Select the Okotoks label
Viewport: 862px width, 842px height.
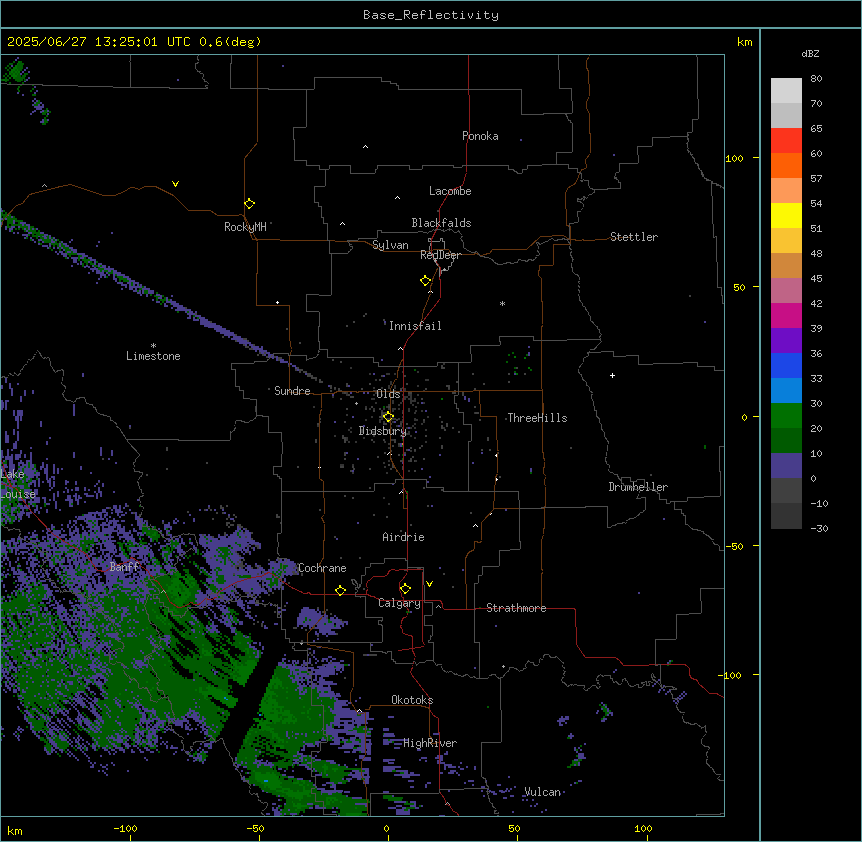click(412, 700)
